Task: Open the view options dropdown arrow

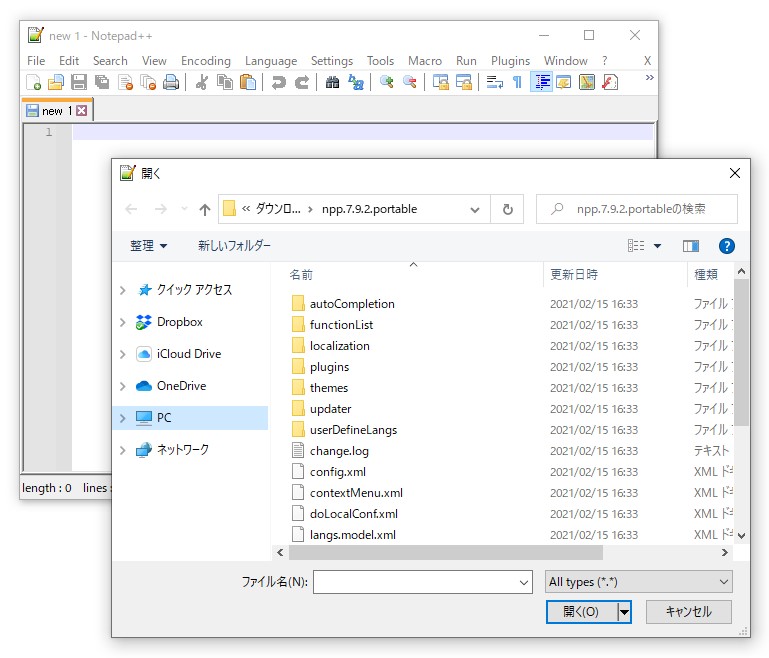Action: pyautogui.click(x=657, y=246)
